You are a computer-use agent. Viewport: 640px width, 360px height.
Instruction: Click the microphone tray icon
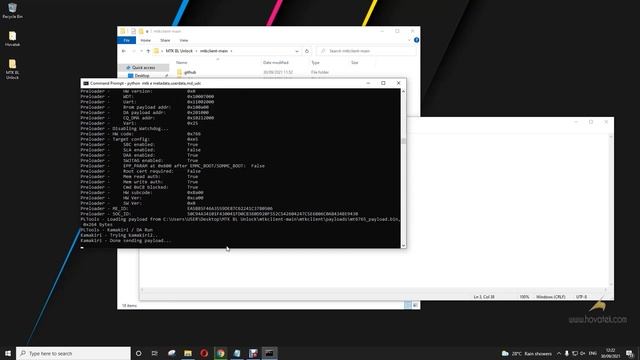pos(567,353)
